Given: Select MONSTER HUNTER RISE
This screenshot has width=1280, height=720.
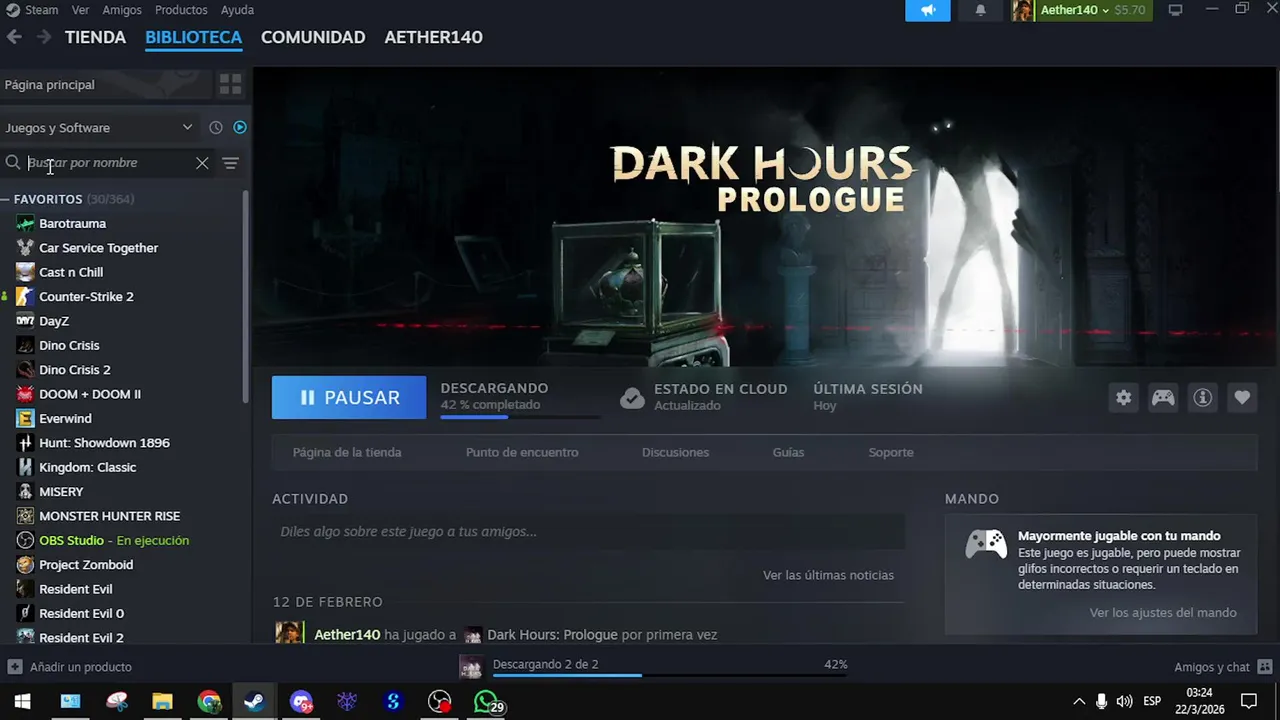Looking at the screenshot, I should click(x=109, y=516).
